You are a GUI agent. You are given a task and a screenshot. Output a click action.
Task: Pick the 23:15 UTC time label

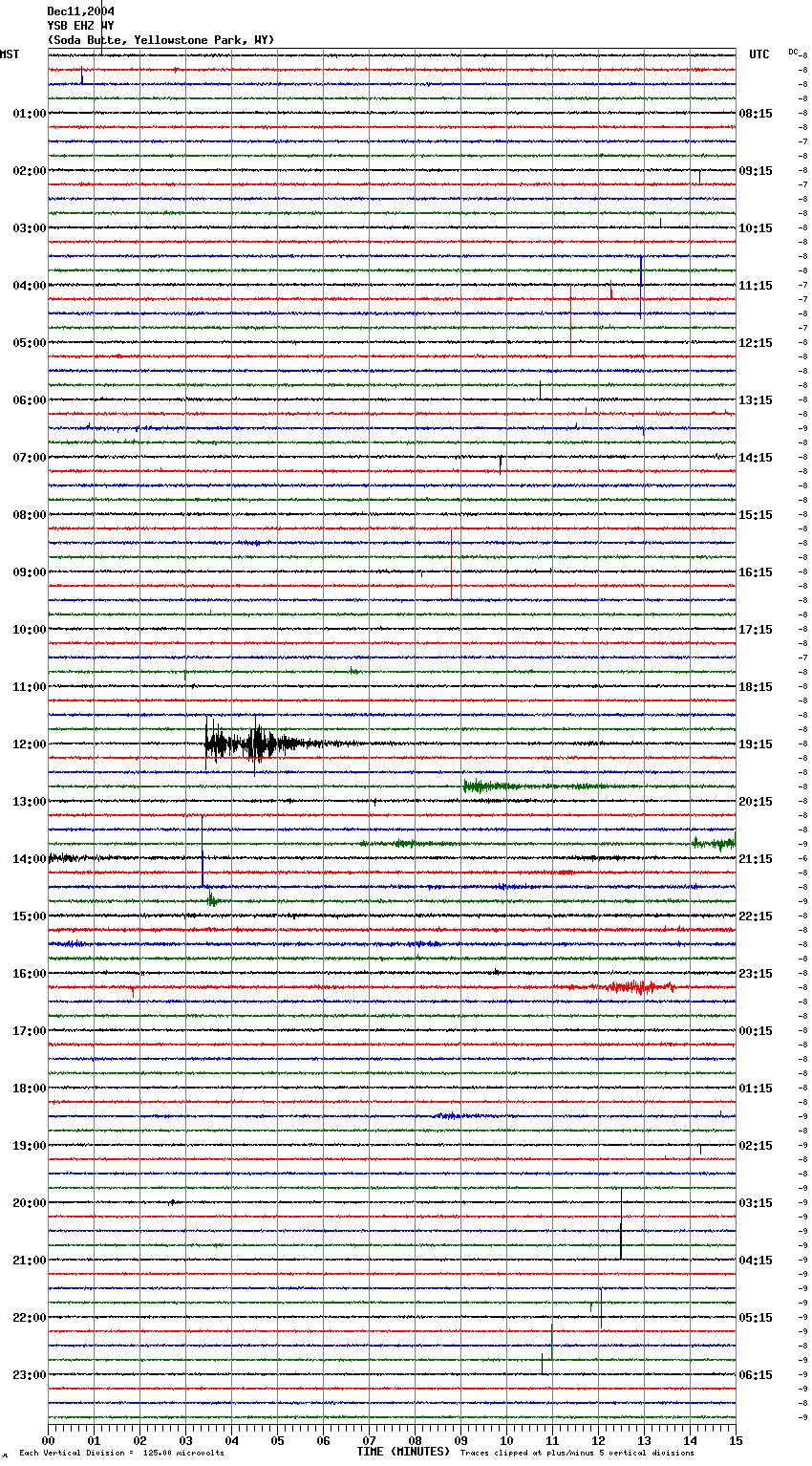[756, 974]
